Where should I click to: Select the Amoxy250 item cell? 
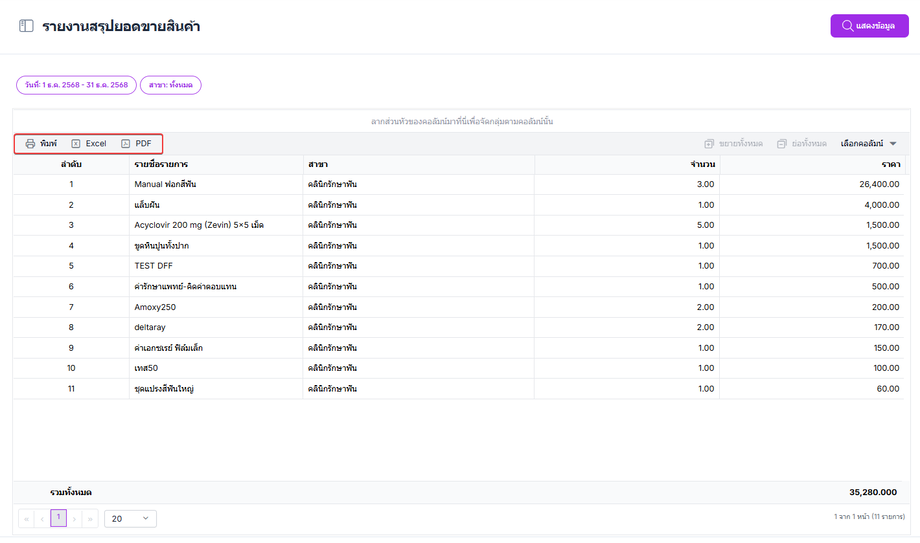216,307
